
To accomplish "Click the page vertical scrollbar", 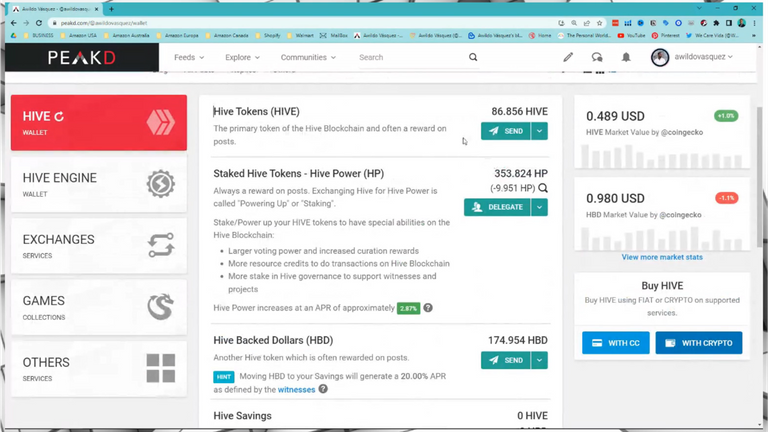I will click(x=760, y=176).
